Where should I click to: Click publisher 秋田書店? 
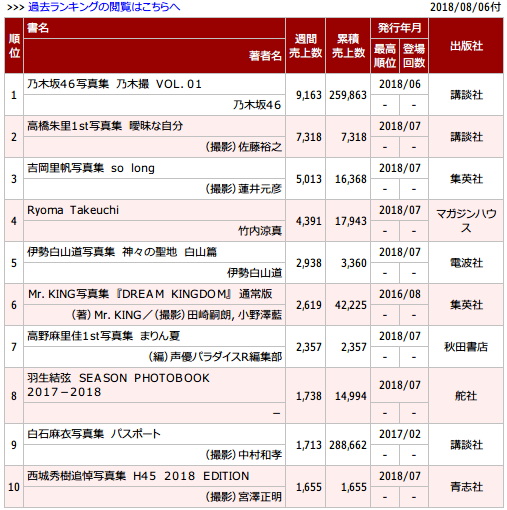(466, 347)
